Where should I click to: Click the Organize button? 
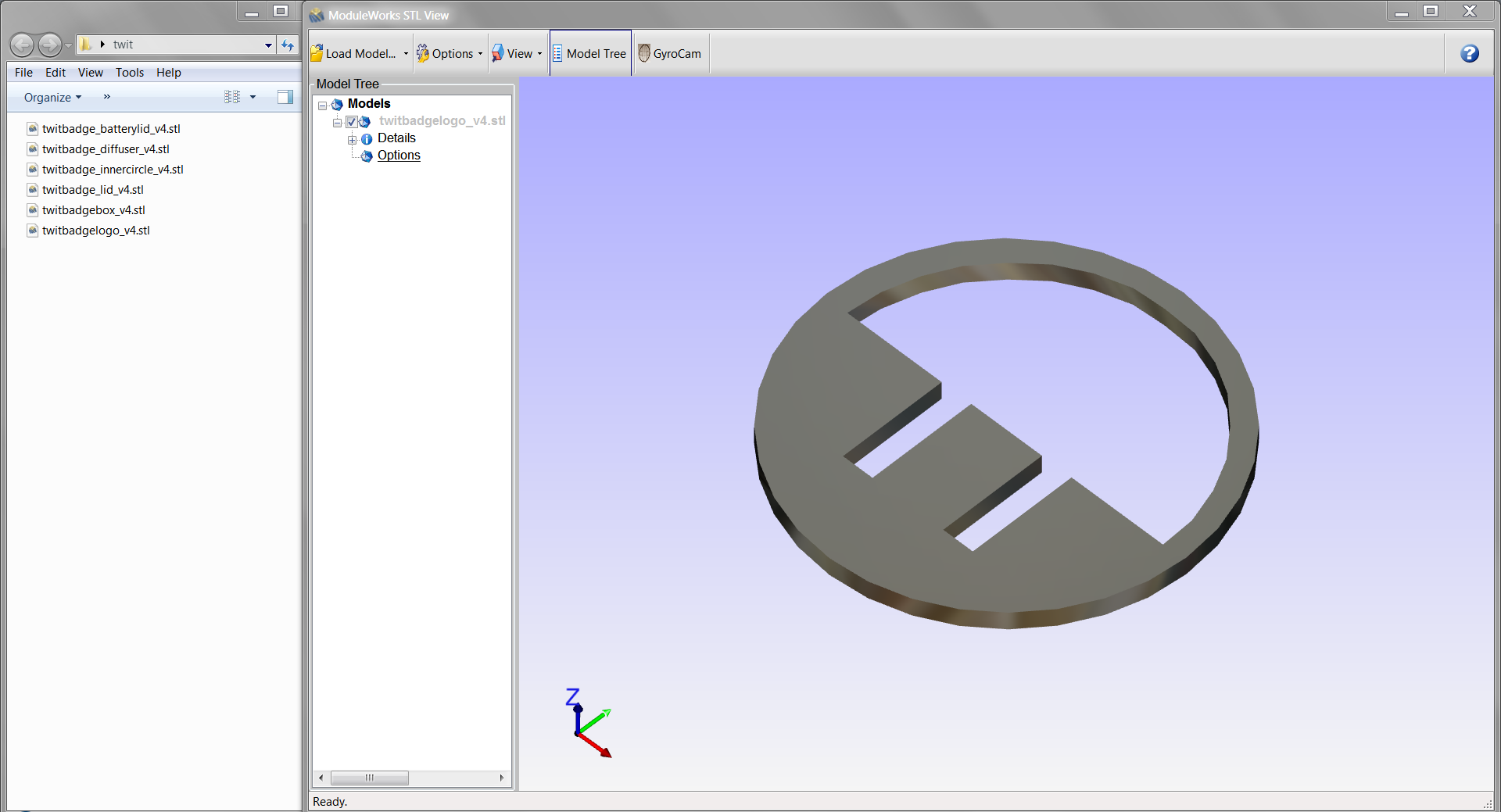[52, 97]
